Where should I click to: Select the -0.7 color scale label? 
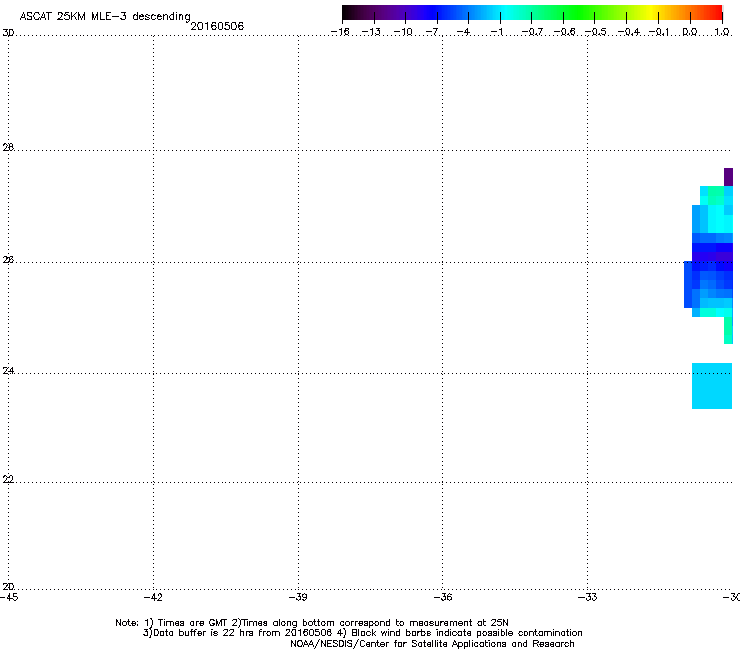(532, 32)
